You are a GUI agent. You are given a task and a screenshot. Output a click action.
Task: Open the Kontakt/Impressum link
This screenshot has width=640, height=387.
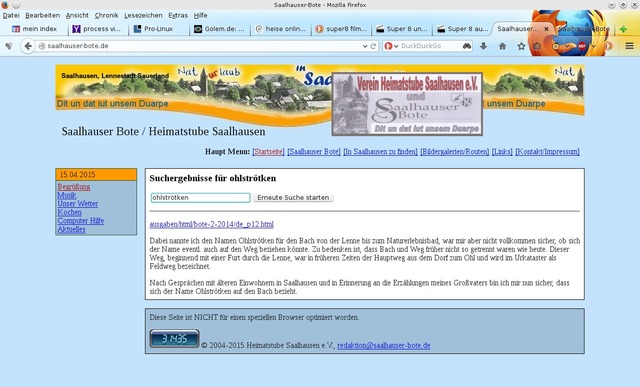click(x=547, y=151)
